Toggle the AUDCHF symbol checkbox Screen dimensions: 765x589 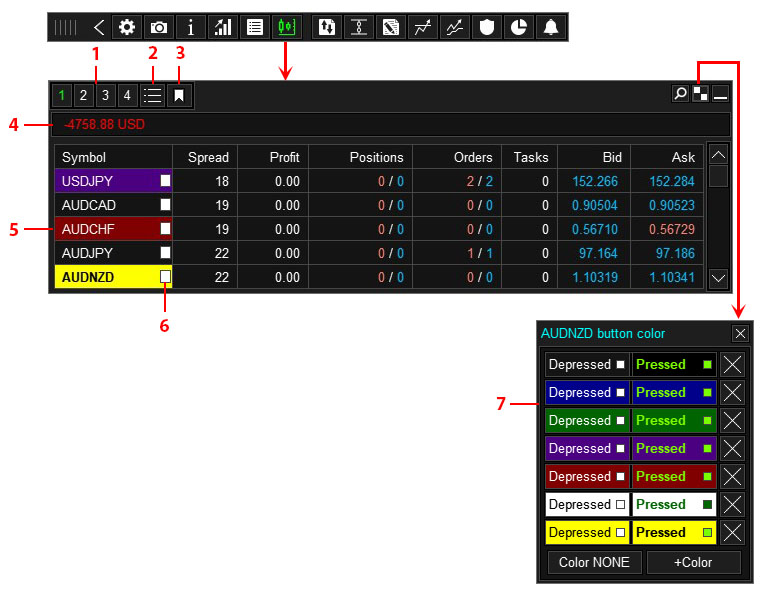(166, 229)
